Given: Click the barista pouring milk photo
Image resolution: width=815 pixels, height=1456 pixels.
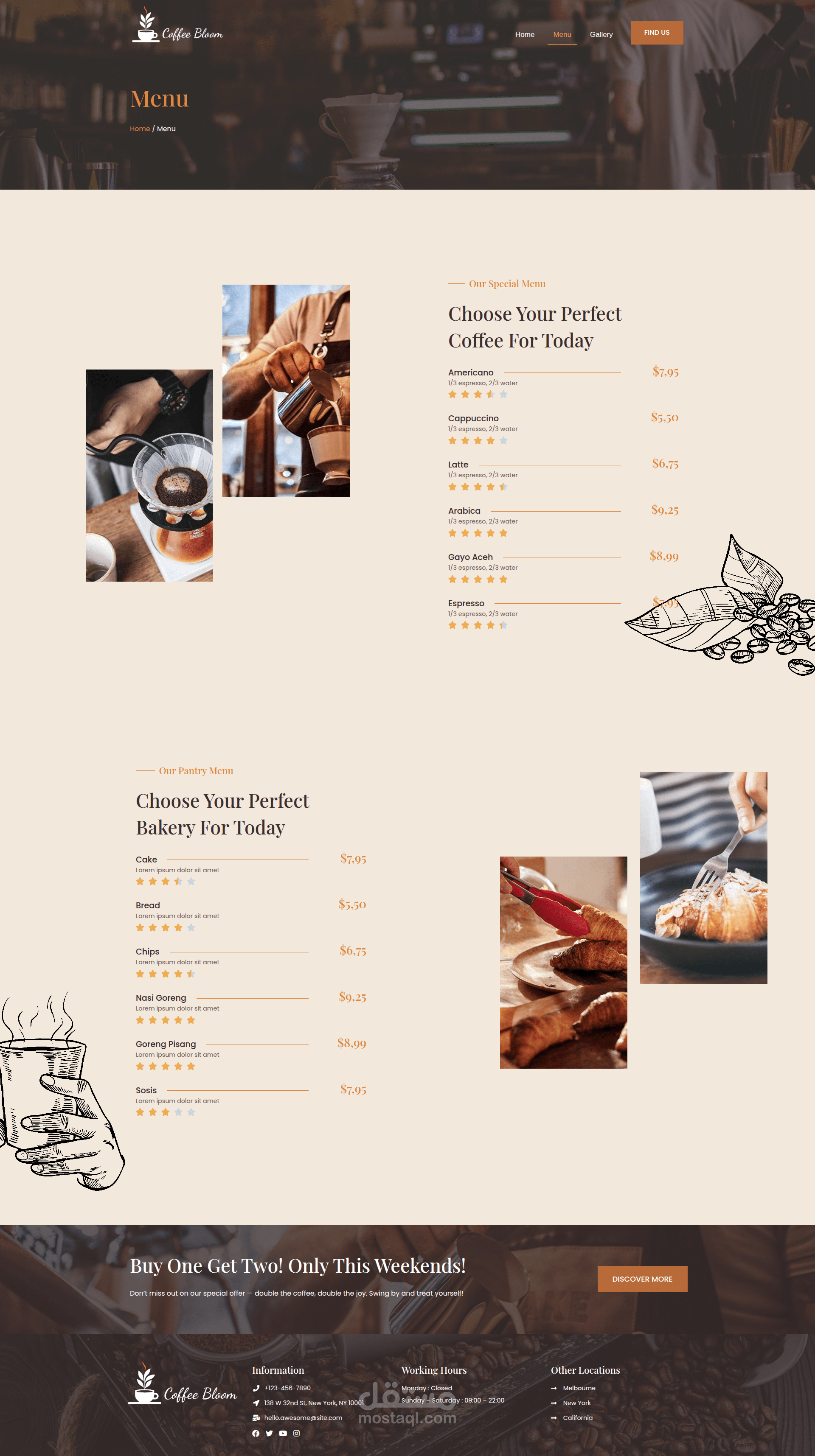Looking at the screenshot, I should (x=286, y=391).
